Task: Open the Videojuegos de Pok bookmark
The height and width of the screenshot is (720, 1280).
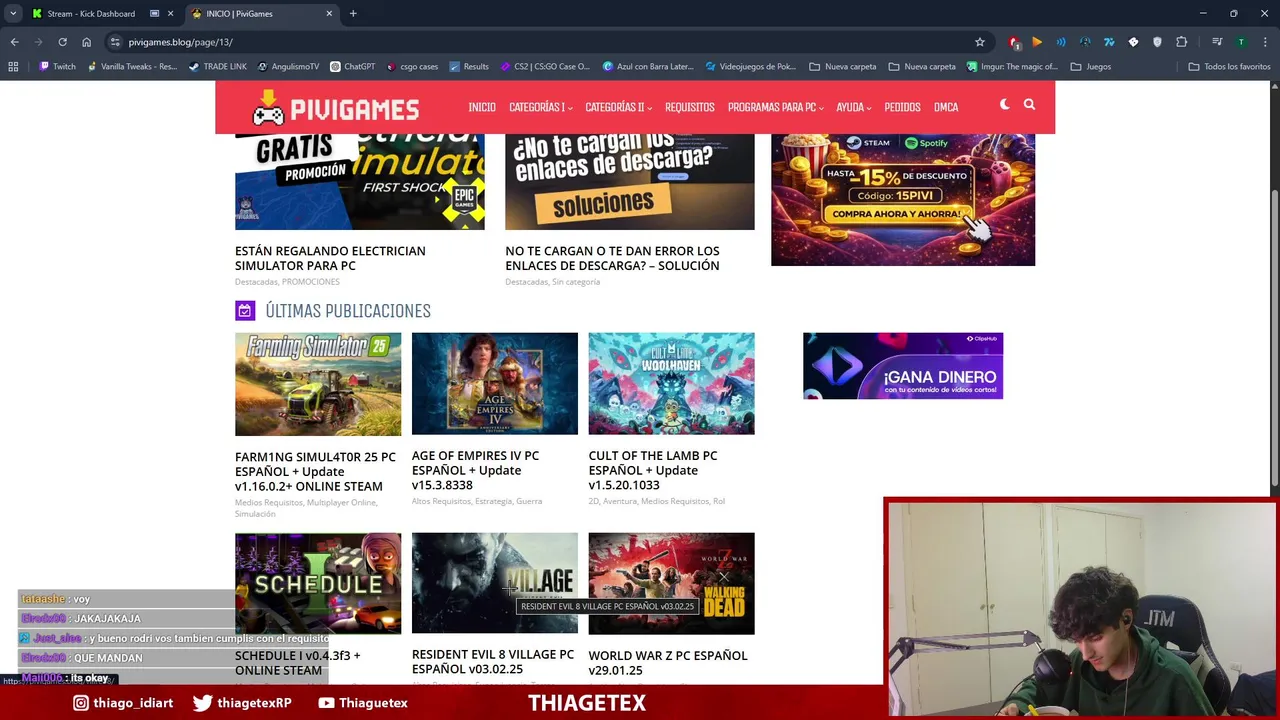Action: (x=750, y=67)
